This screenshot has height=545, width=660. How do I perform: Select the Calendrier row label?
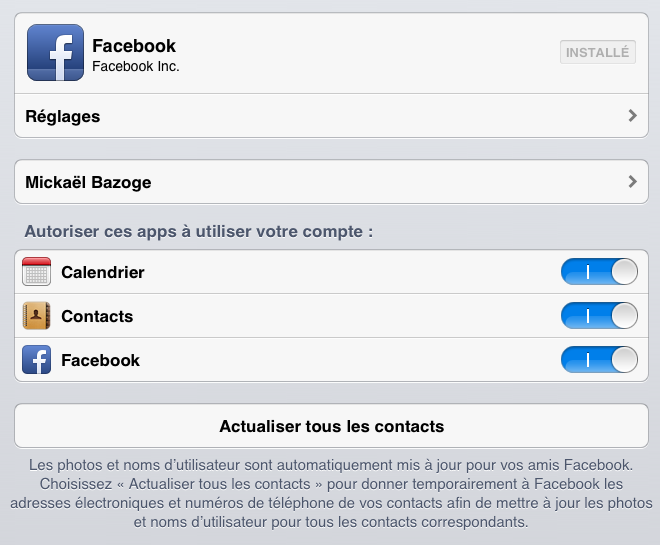pyautogui.click(x=103, y=272)
